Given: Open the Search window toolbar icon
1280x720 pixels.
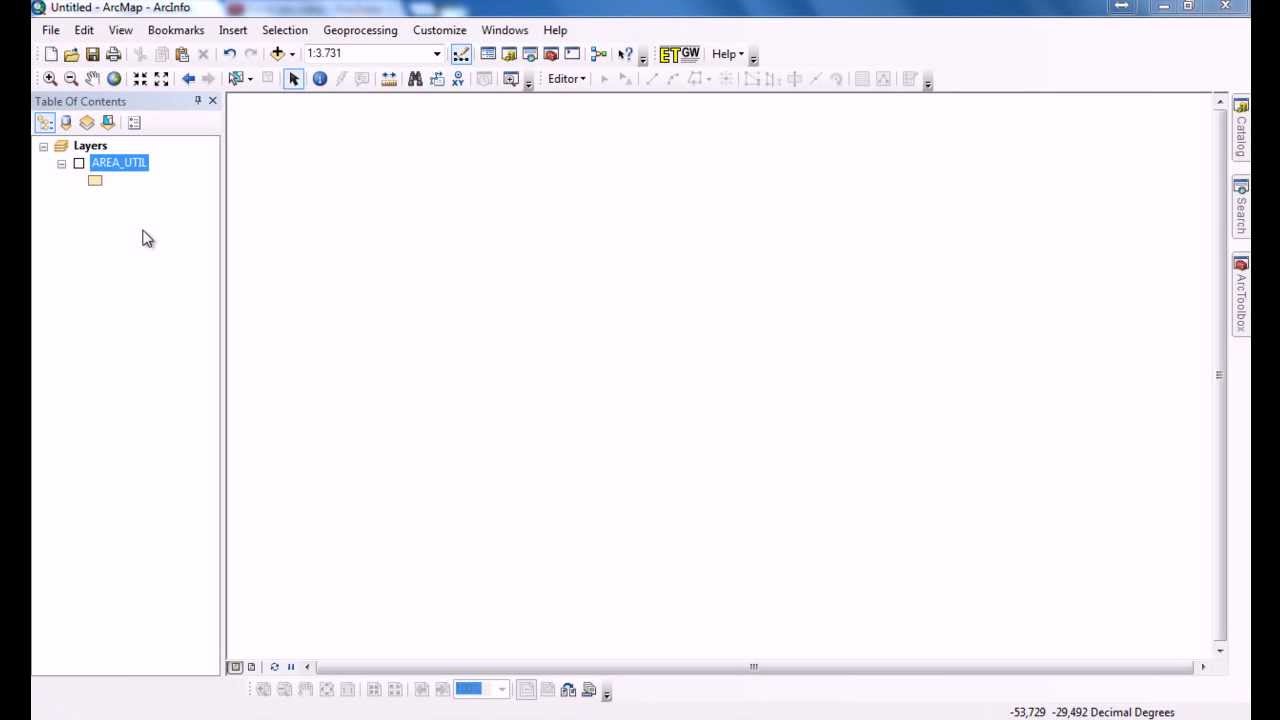Looking at the screenshot, I should [x=530, y=54].
